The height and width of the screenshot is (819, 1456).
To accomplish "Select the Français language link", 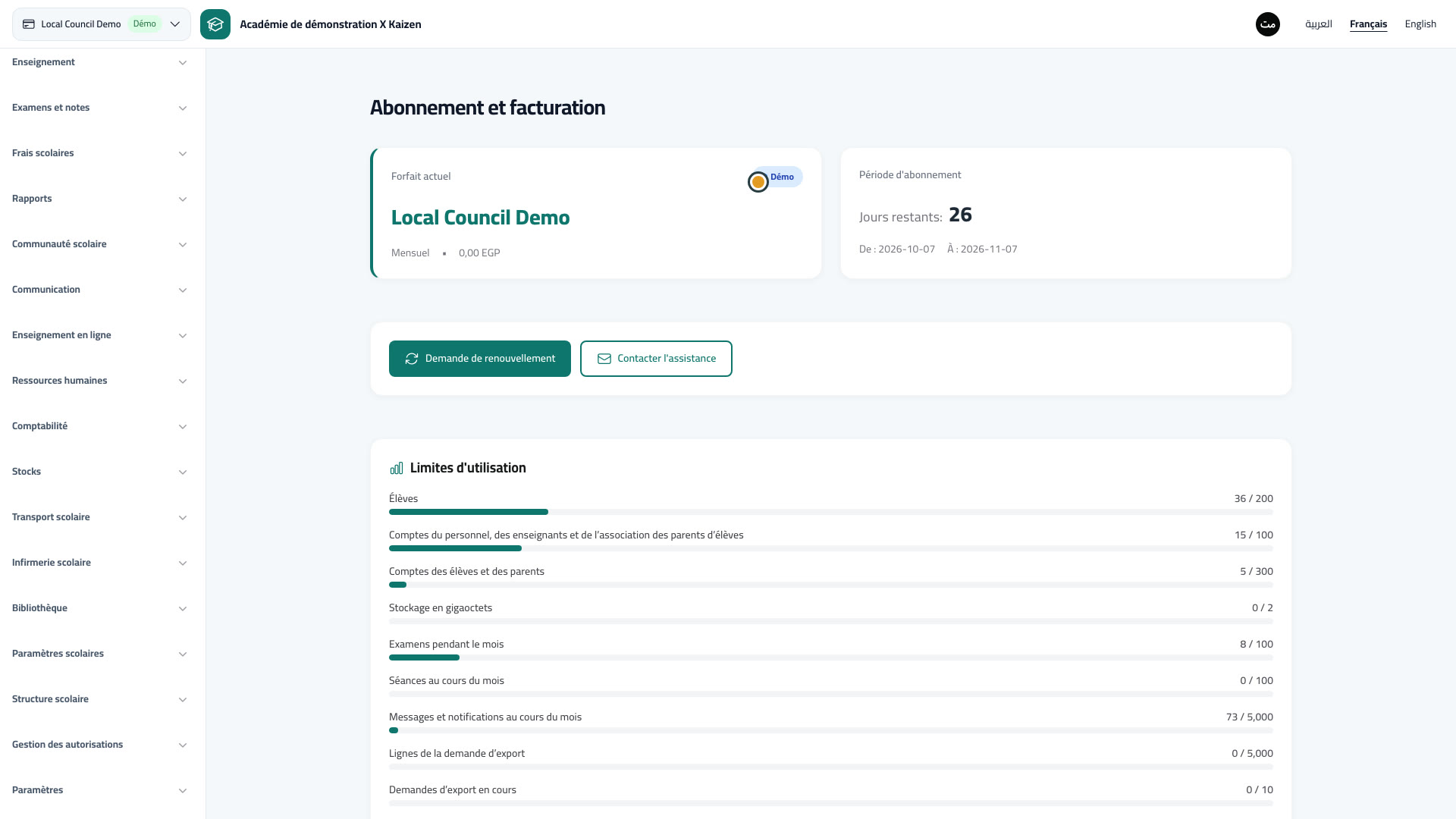I will 1368,24.
